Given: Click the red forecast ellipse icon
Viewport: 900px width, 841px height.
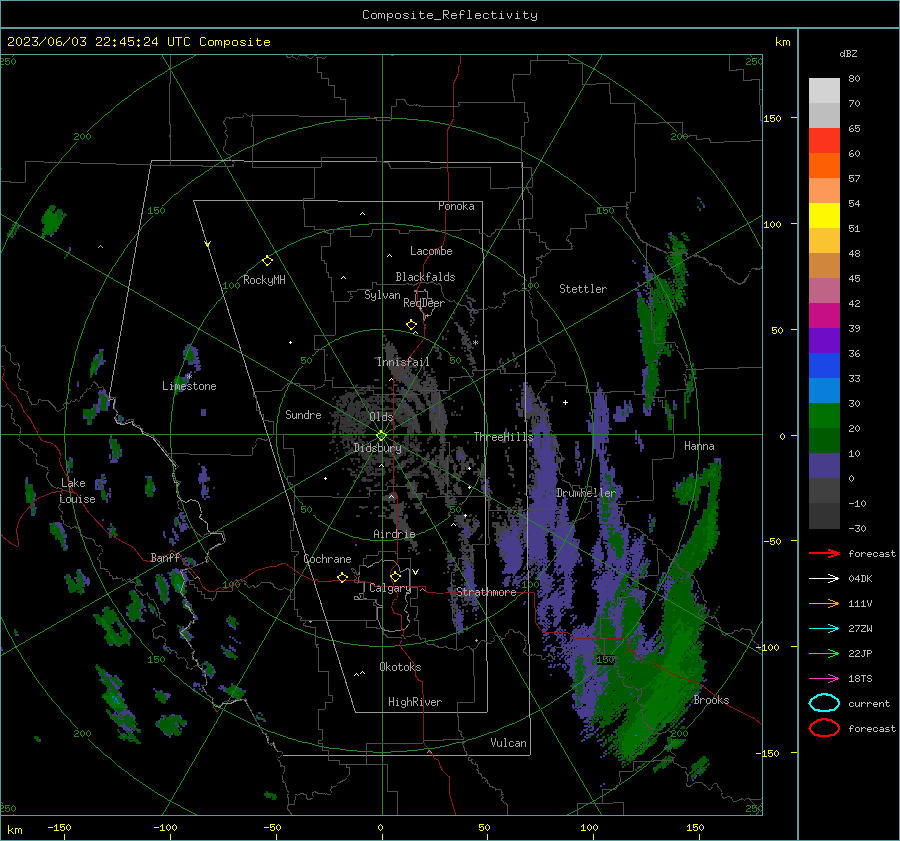Looking at the screenshot, I should coord(824,728).
